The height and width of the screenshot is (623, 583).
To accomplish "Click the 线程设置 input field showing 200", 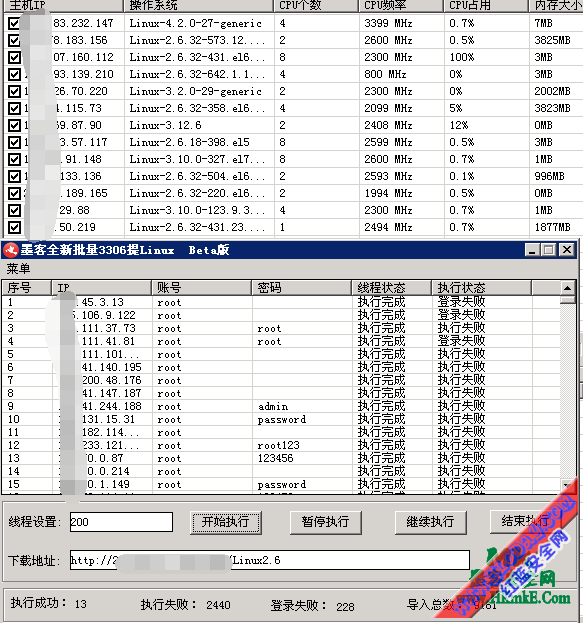I will [x=121, y=522].
